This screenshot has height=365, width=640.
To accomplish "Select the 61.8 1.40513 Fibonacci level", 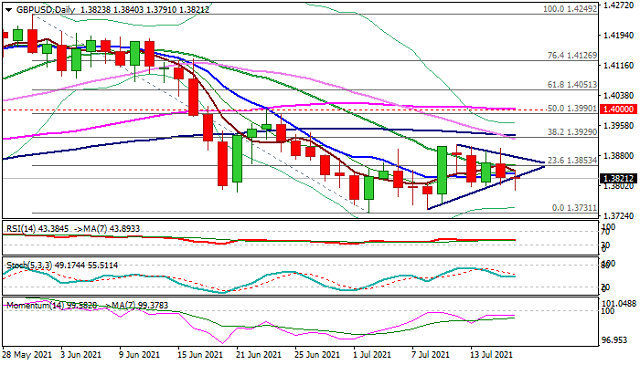I will [572, 85].
